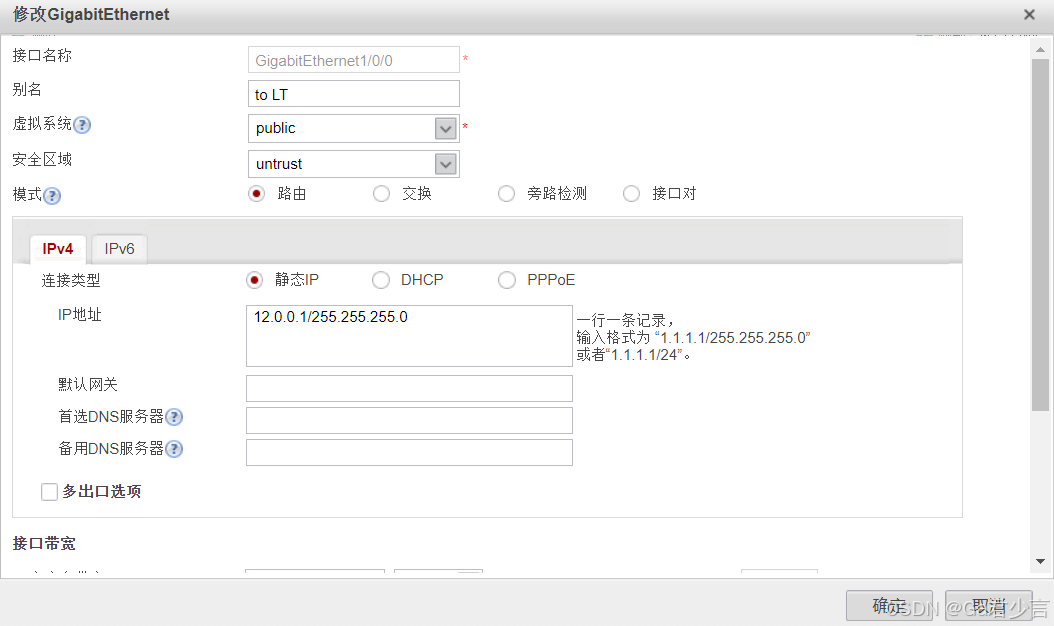This screenshot has width=1054, height=626.
Task: Open help icon beside 首选DNS服务器
Action: coord(174,418)
